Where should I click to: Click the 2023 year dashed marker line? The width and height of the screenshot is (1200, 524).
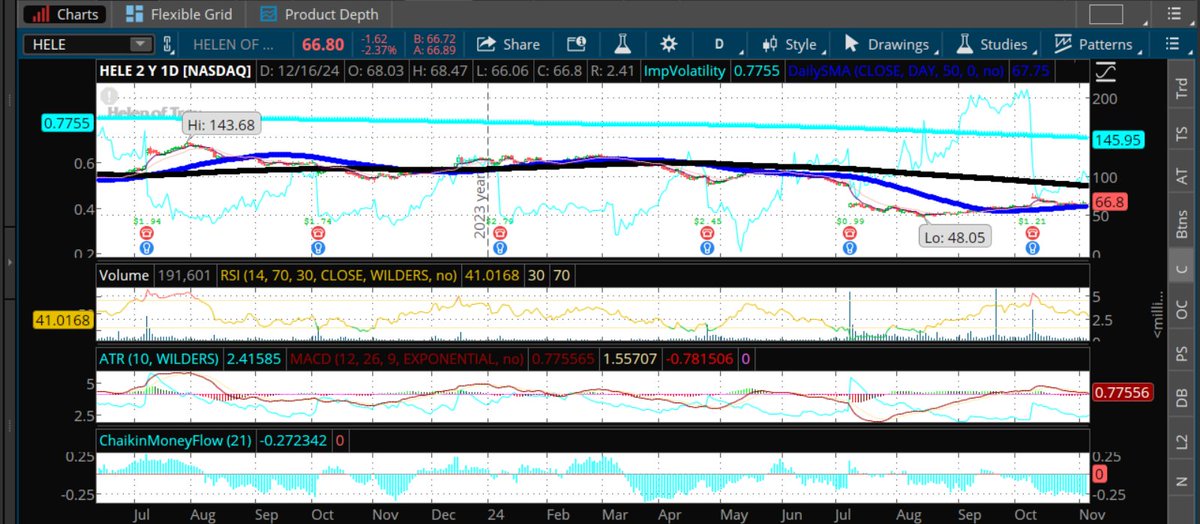487,170
